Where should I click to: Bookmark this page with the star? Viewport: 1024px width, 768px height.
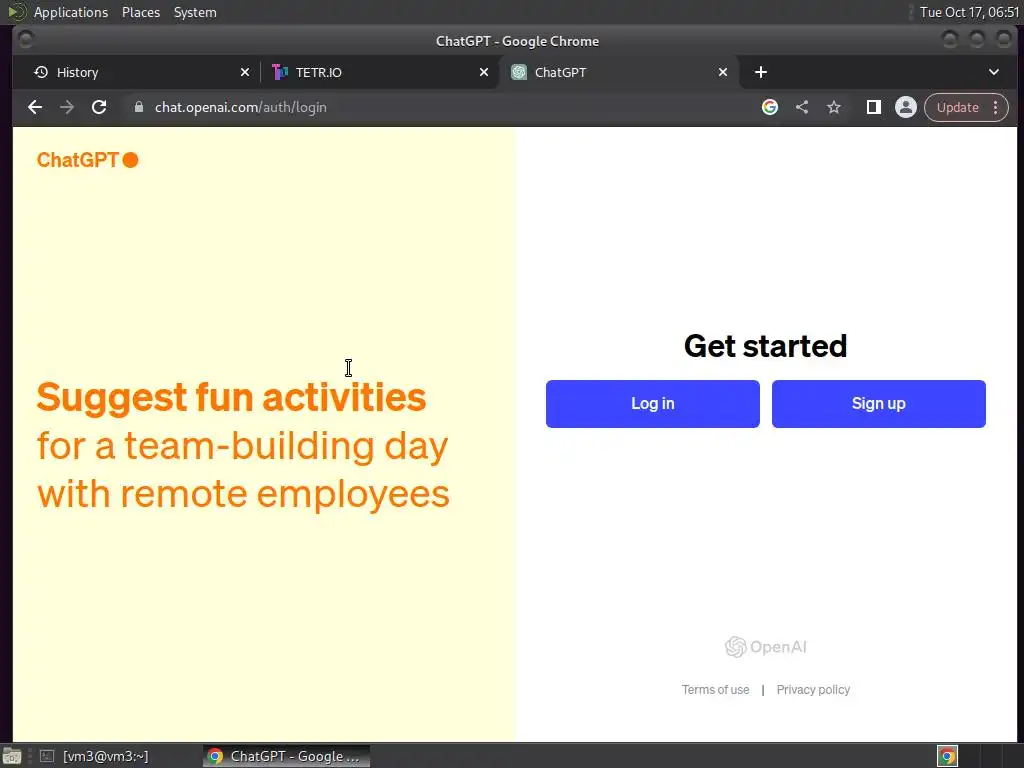[834, 107]
